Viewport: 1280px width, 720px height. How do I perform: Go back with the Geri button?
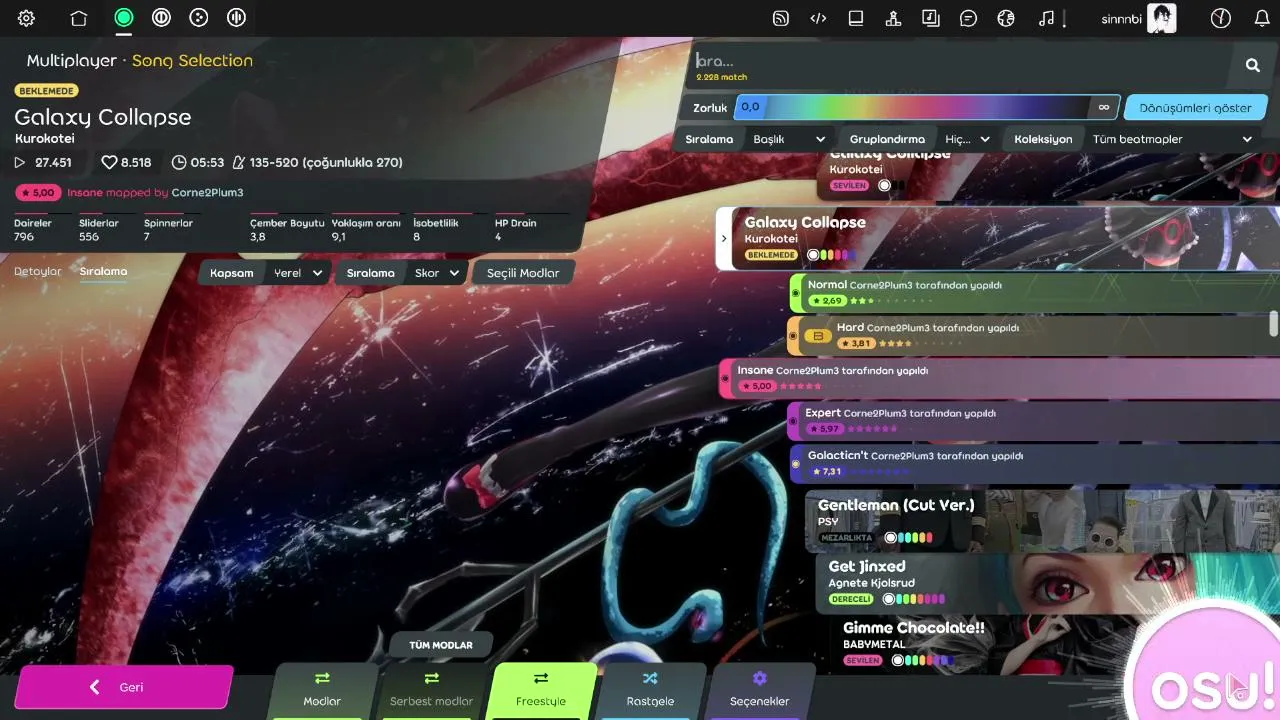(124, 687)
